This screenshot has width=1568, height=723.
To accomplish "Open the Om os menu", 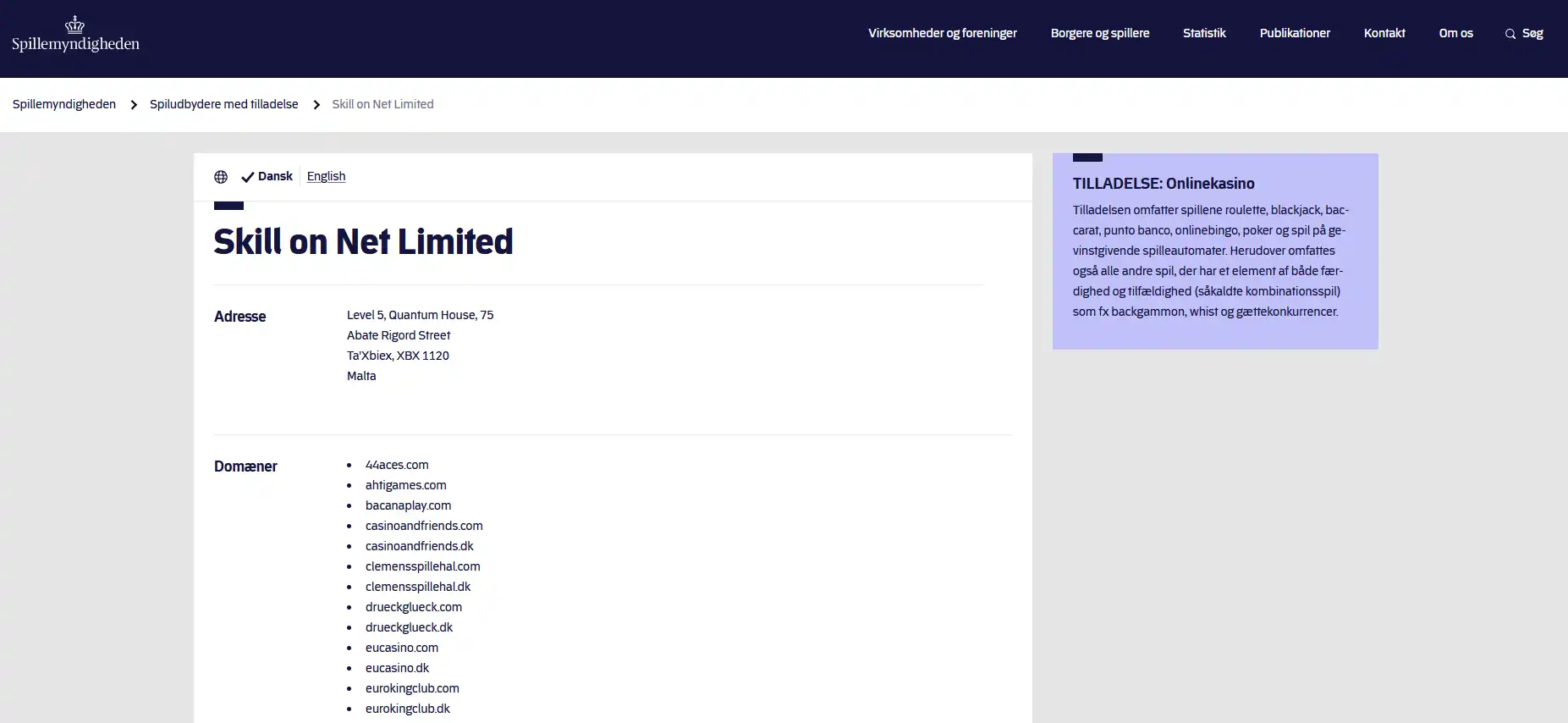I will point(1455,33).
